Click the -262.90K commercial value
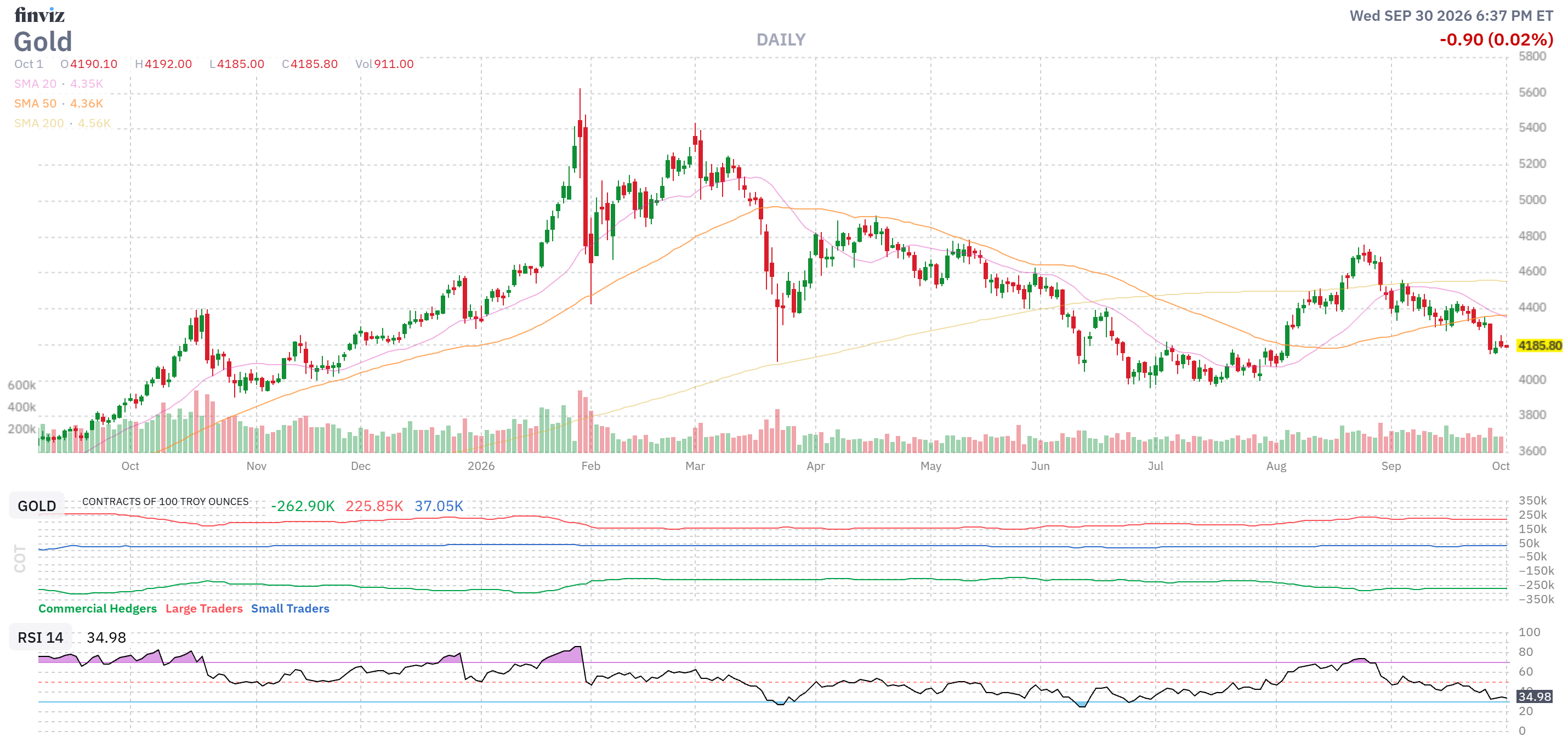1568x748 pixels. (x=303, y=506)
